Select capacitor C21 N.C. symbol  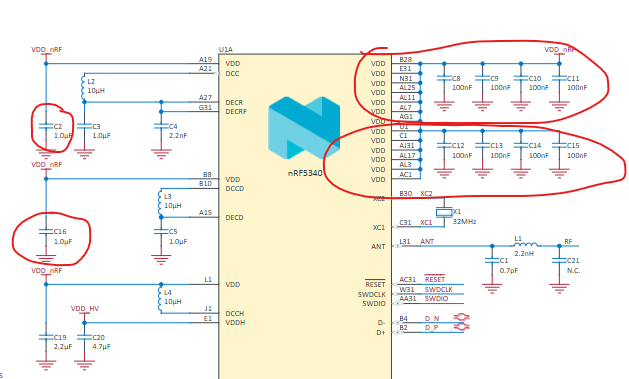click(559, 260)
